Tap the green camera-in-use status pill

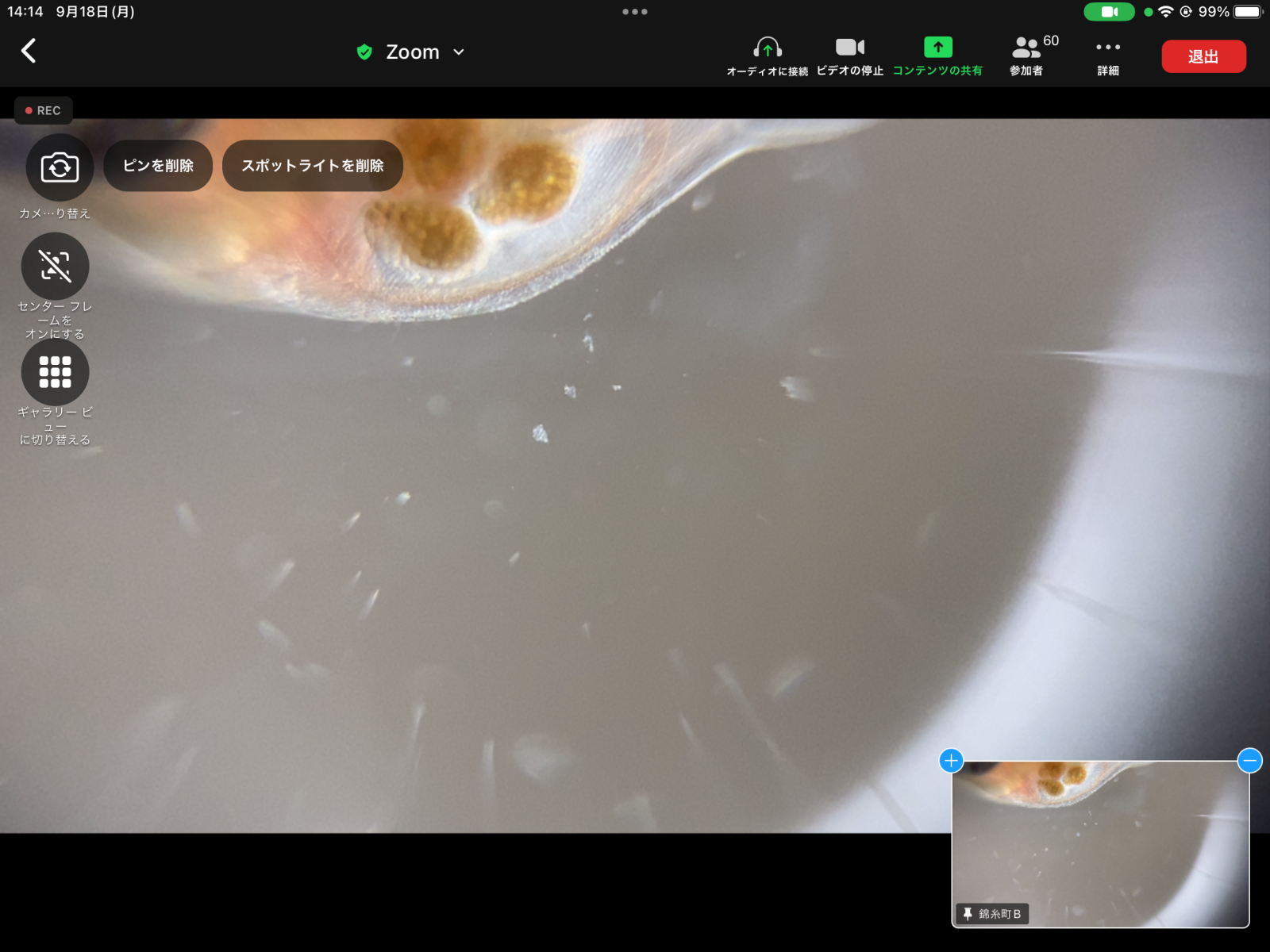coord(1109,12)
